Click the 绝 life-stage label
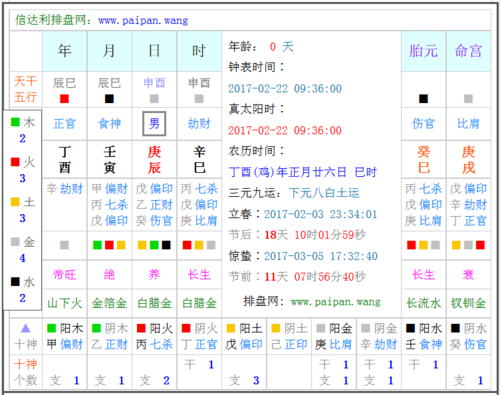Viewport: 500px width, 395px height. (109, 275)
